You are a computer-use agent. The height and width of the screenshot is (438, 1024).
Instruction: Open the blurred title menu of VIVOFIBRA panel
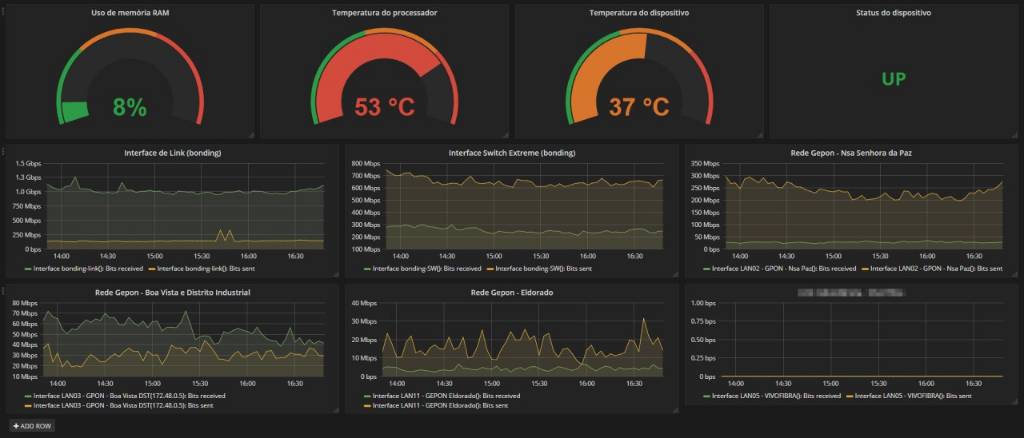click(851, 292)
